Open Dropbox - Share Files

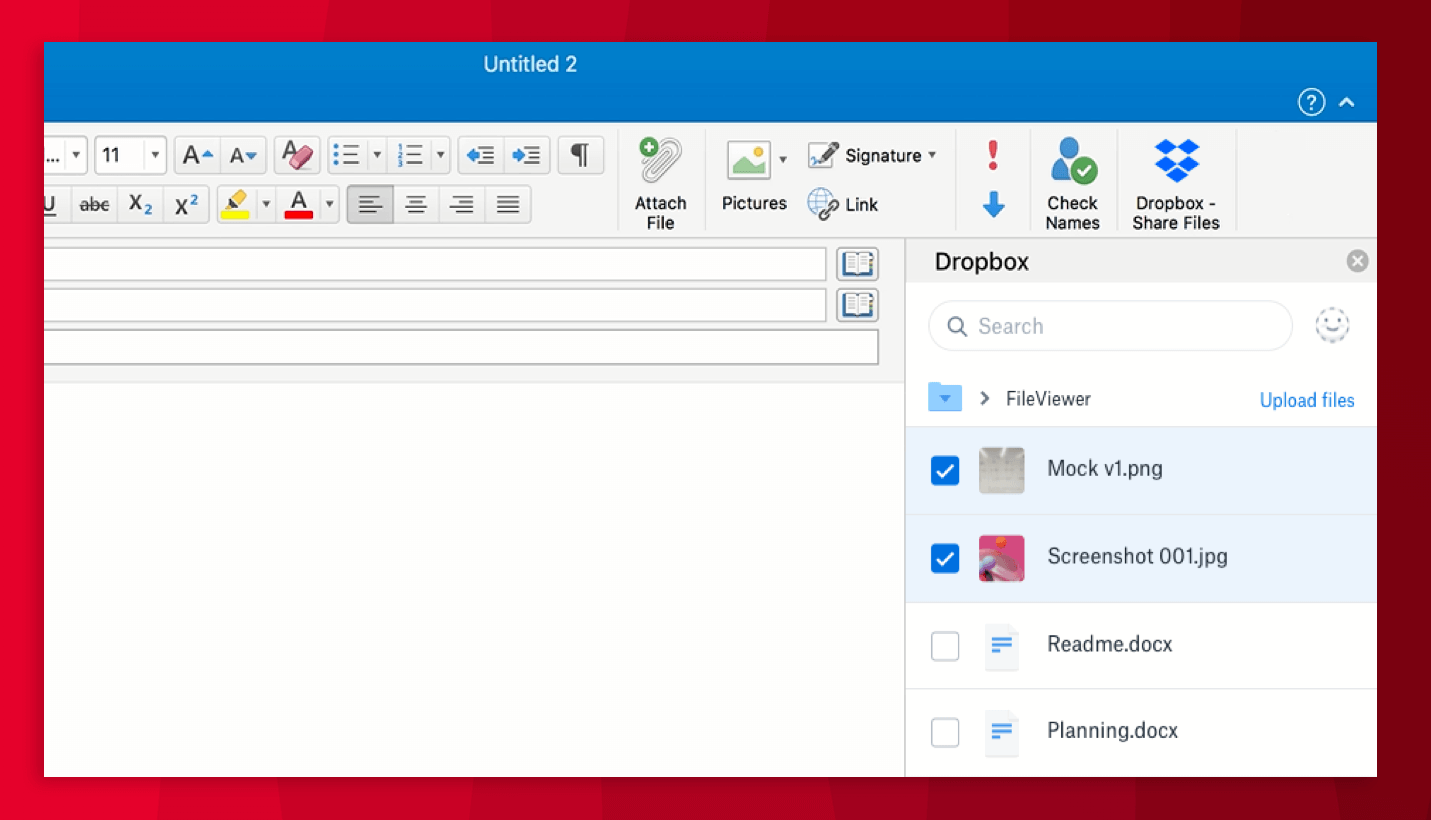click(x=1175, y=160)
